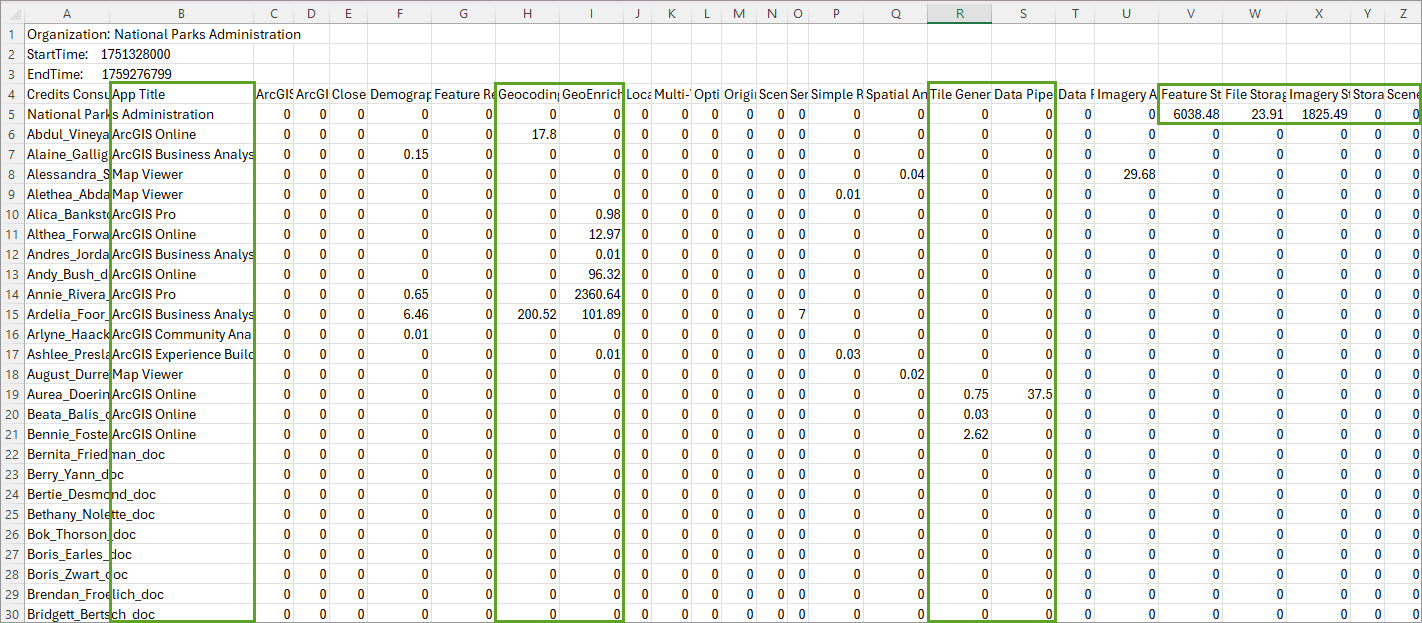Click the cell with value 29.68
The width and height of the screenshot is (1422, 623).
(1127, 174)
